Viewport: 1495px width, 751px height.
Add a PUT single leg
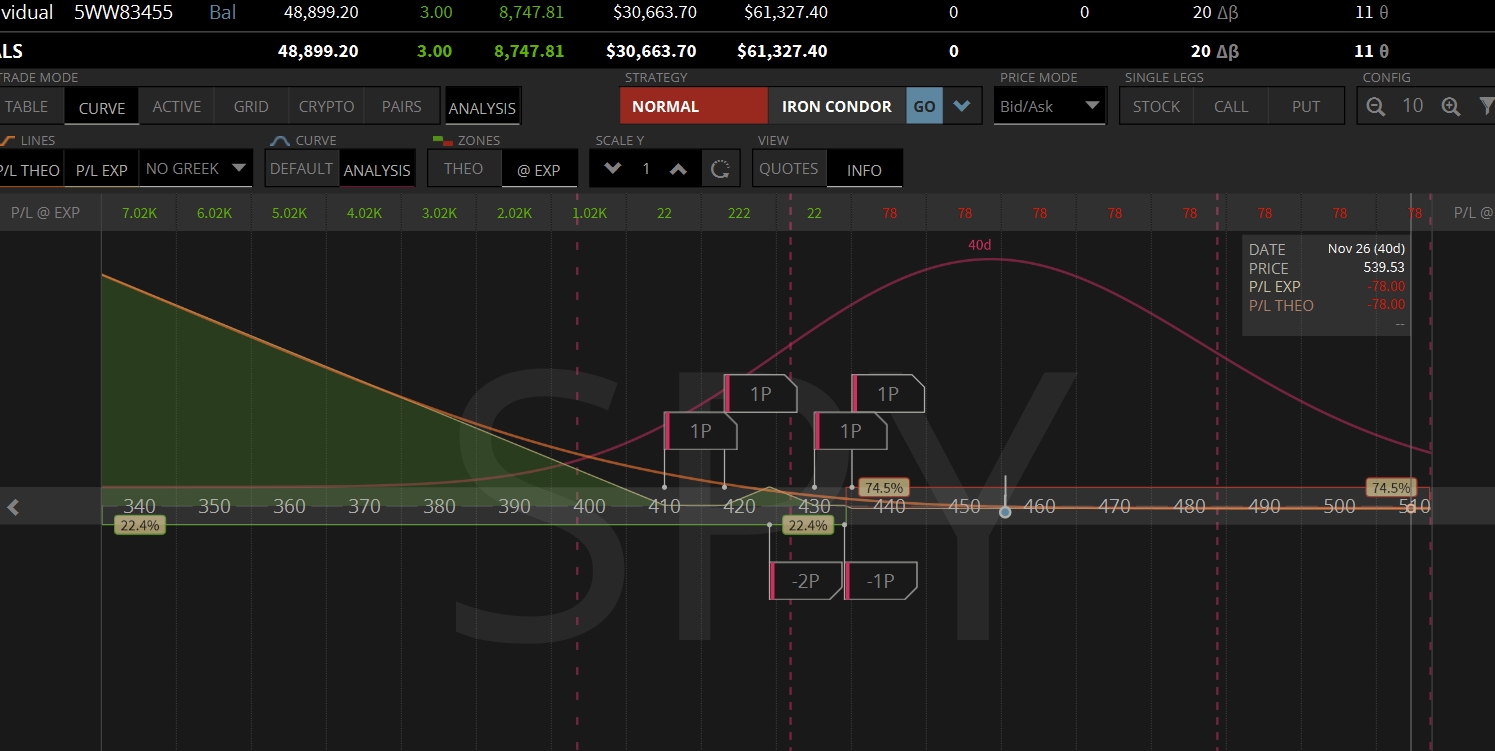[1306, 106]
